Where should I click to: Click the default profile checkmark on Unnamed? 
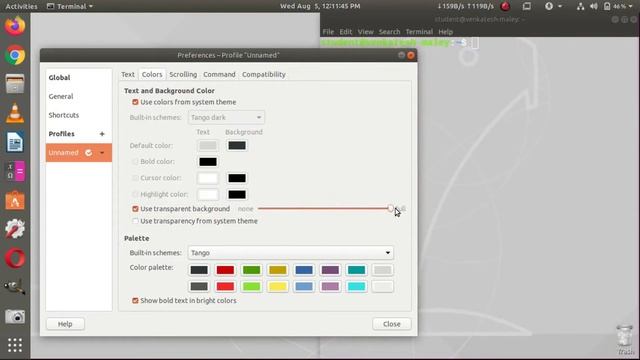point(89,153)
